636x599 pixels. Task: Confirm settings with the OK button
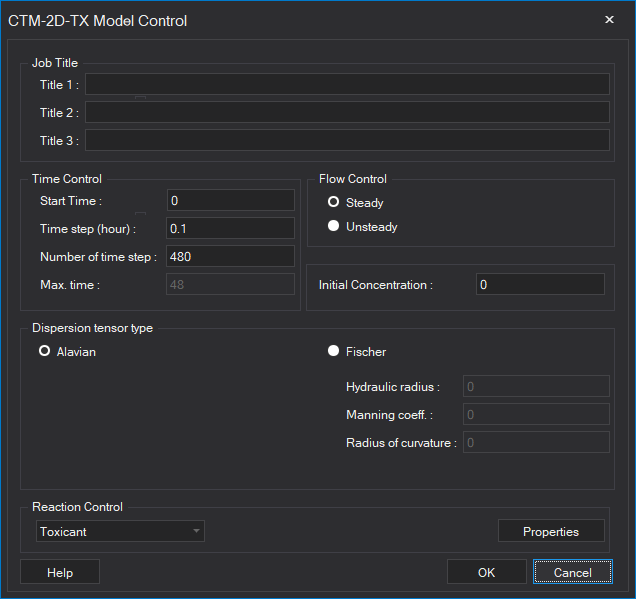pos(487,572)
